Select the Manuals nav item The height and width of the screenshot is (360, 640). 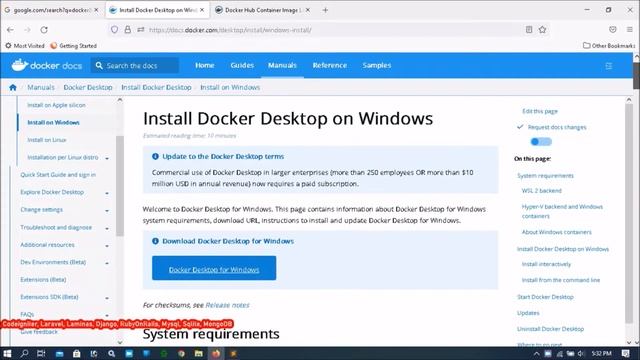tap(282, 65)
